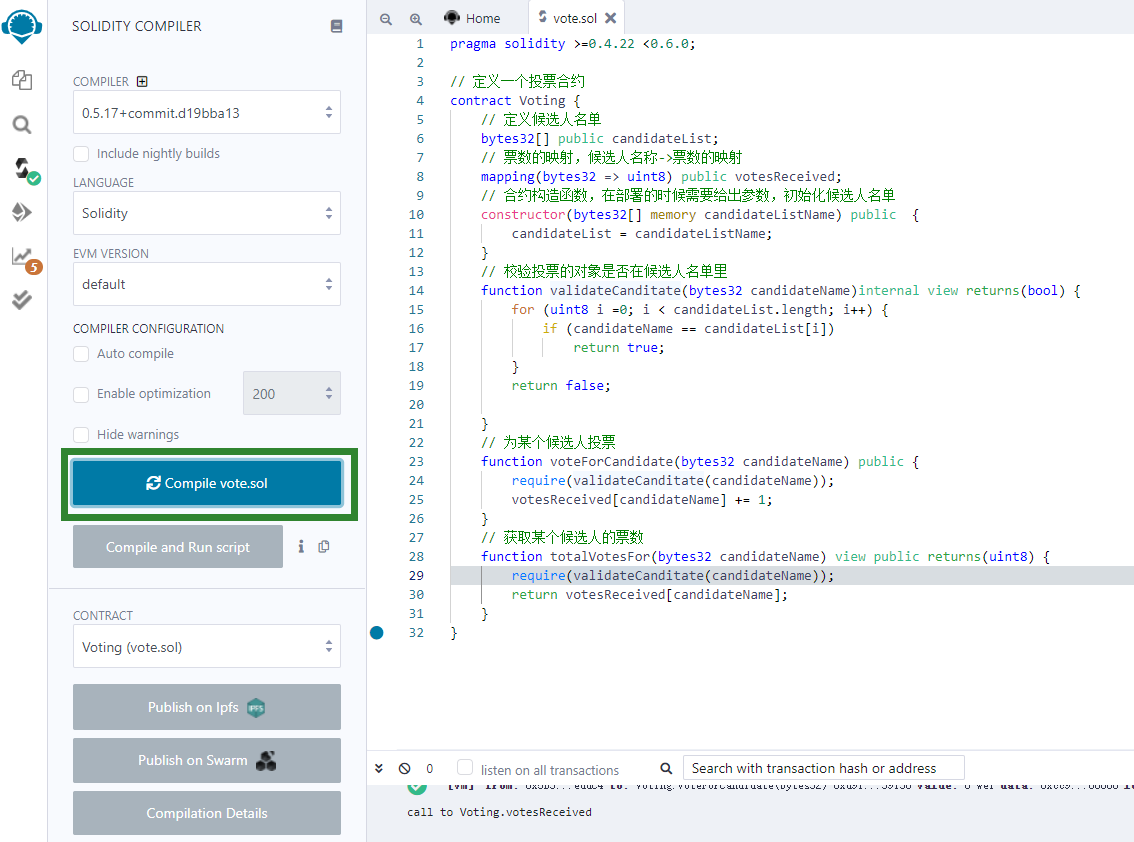This screenshot has width=1134, height=842.
Task: Open the File explorer sidebar icon
Action: tap(22, 80)
